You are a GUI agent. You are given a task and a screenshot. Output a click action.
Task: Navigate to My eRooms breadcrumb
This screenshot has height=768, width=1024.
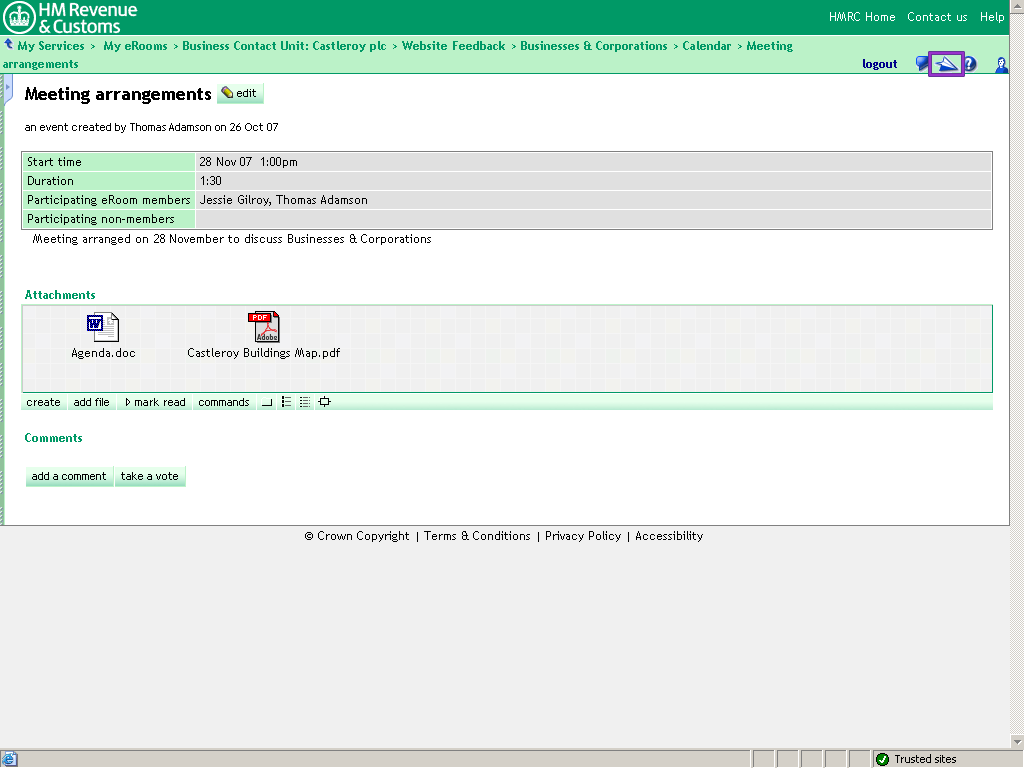click(x=135, y=46)
